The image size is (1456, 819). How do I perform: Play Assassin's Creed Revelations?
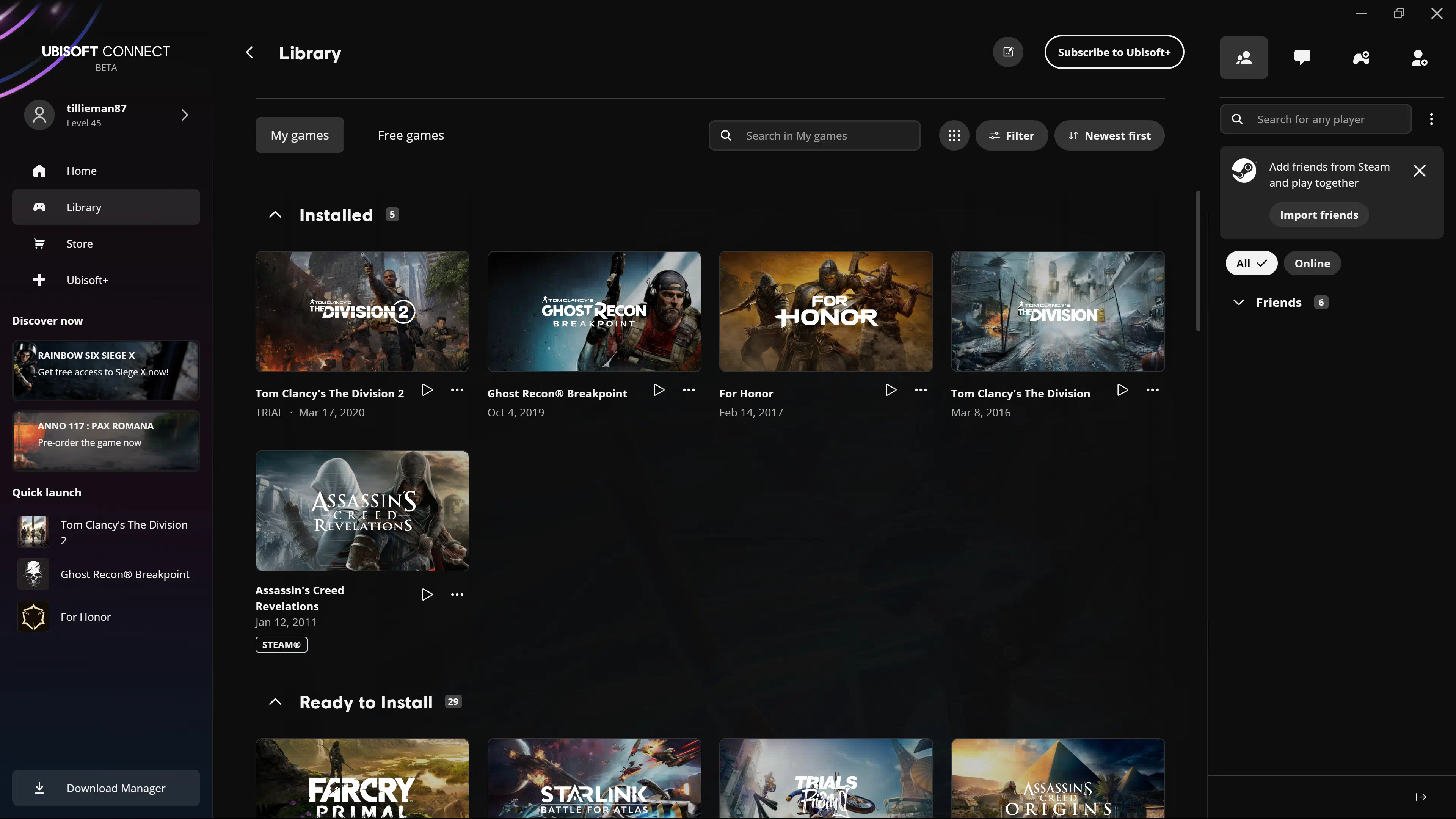(427, 595)
